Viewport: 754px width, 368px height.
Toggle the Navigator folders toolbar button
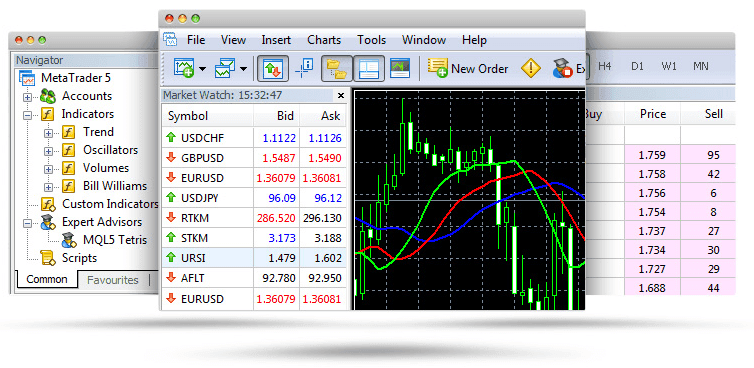(337, 68)
